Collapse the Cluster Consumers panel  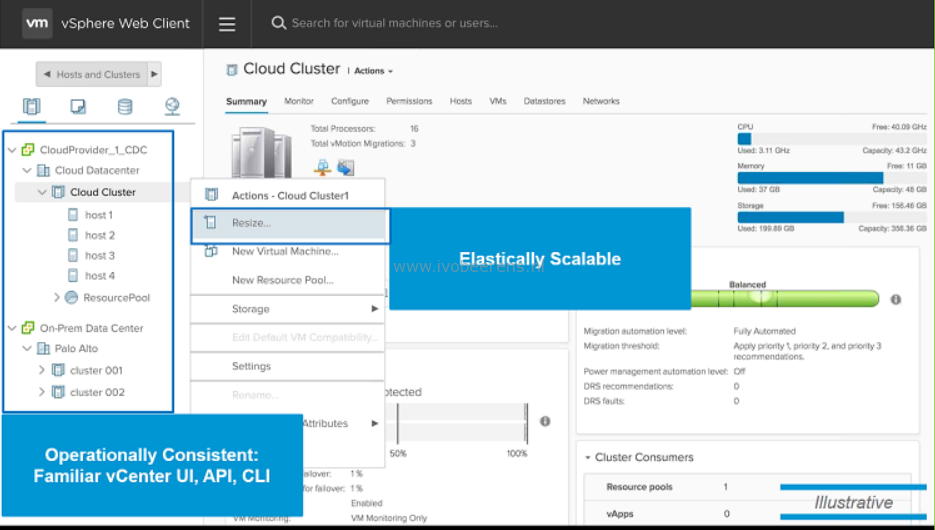point(587,457)
